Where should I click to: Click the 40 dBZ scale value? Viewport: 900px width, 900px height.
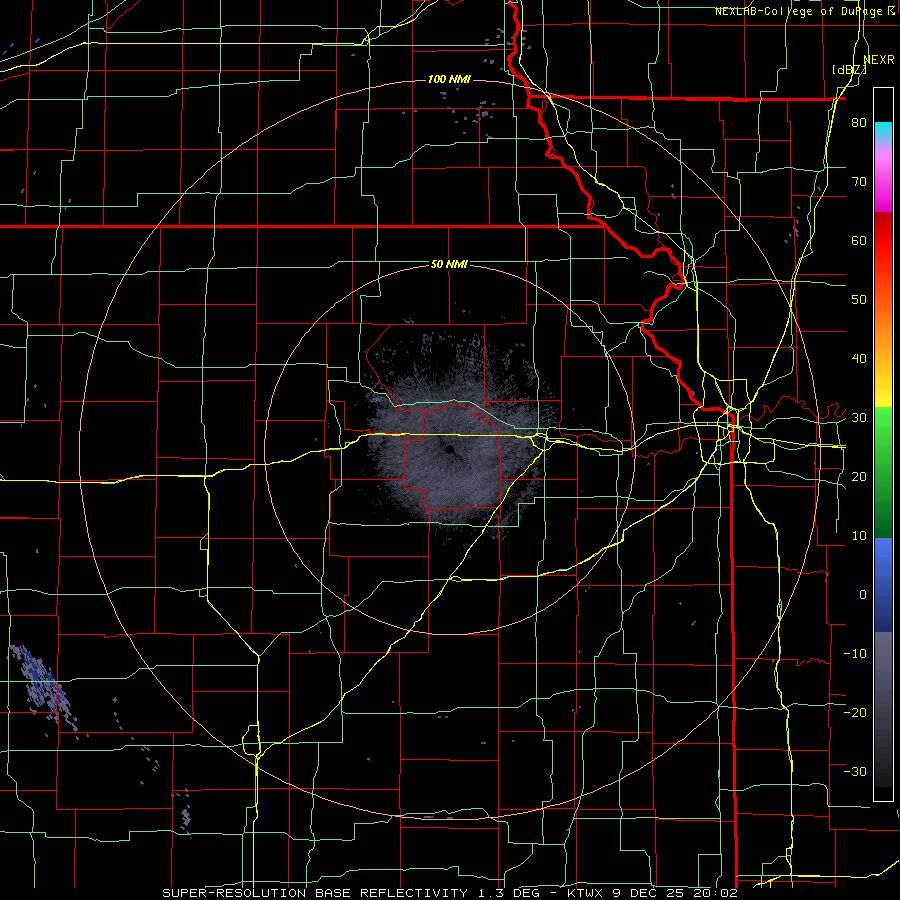[x=859, y=359]
